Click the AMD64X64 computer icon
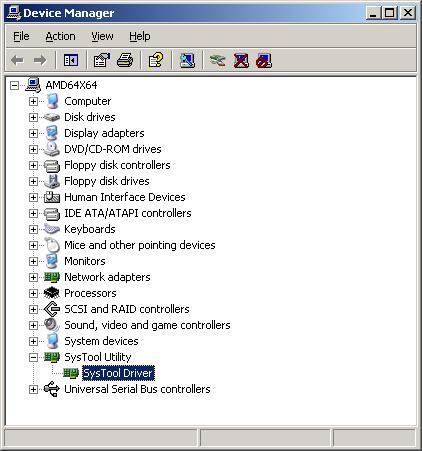 point(33,85)
